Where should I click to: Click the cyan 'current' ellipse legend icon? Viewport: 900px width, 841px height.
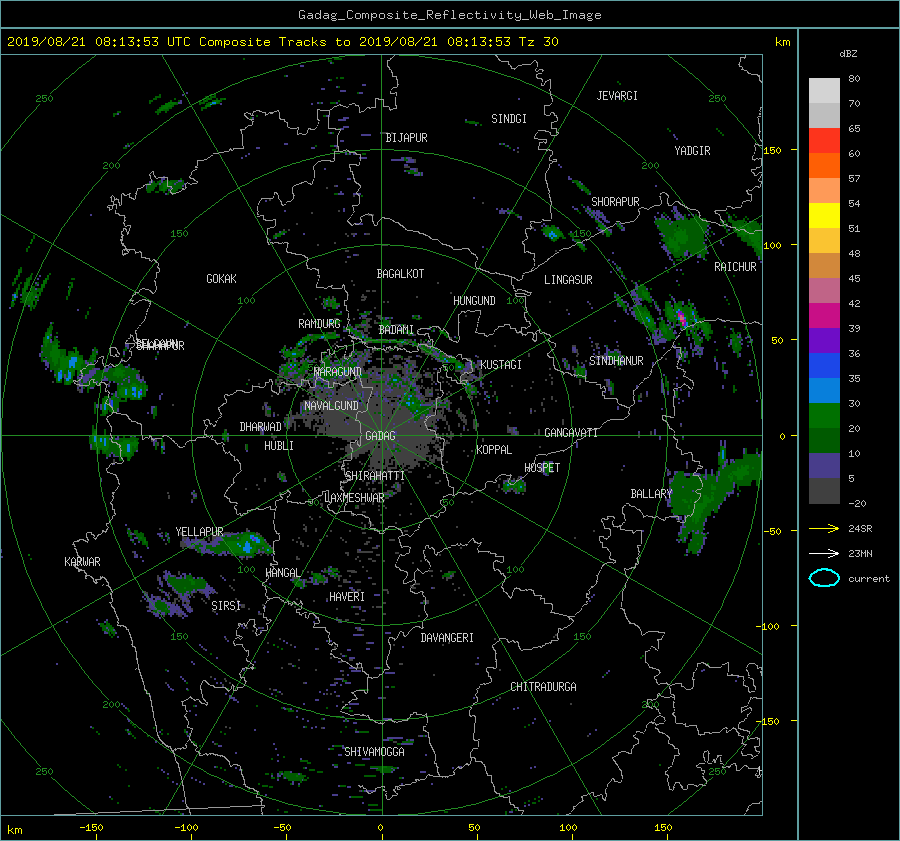pyautogui.click(x=824, y=578)
